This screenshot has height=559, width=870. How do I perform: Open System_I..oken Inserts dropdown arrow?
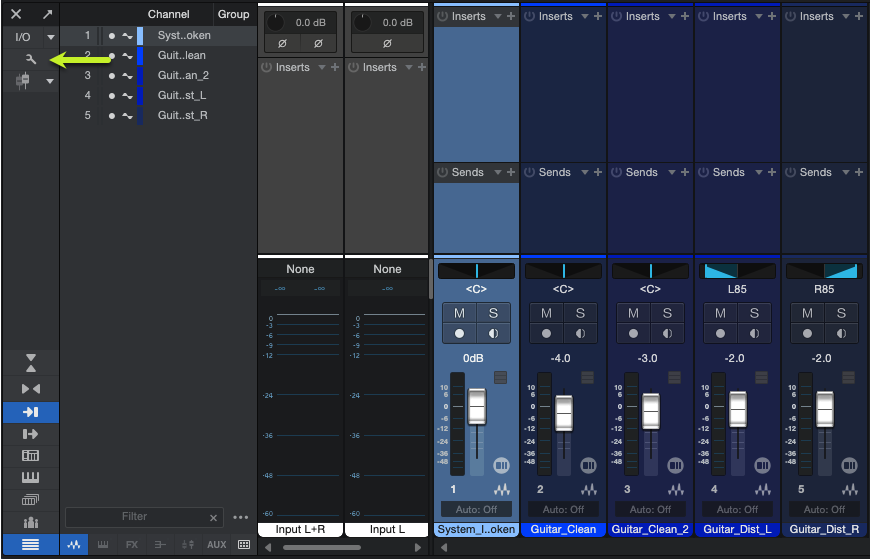[498, 16]
